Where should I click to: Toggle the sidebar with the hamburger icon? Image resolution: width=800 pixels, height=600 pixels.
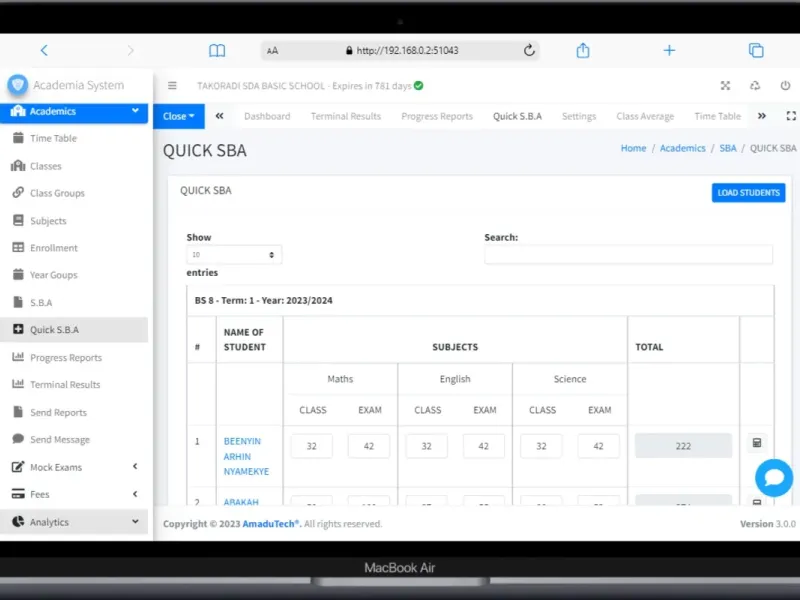(172, 86)
